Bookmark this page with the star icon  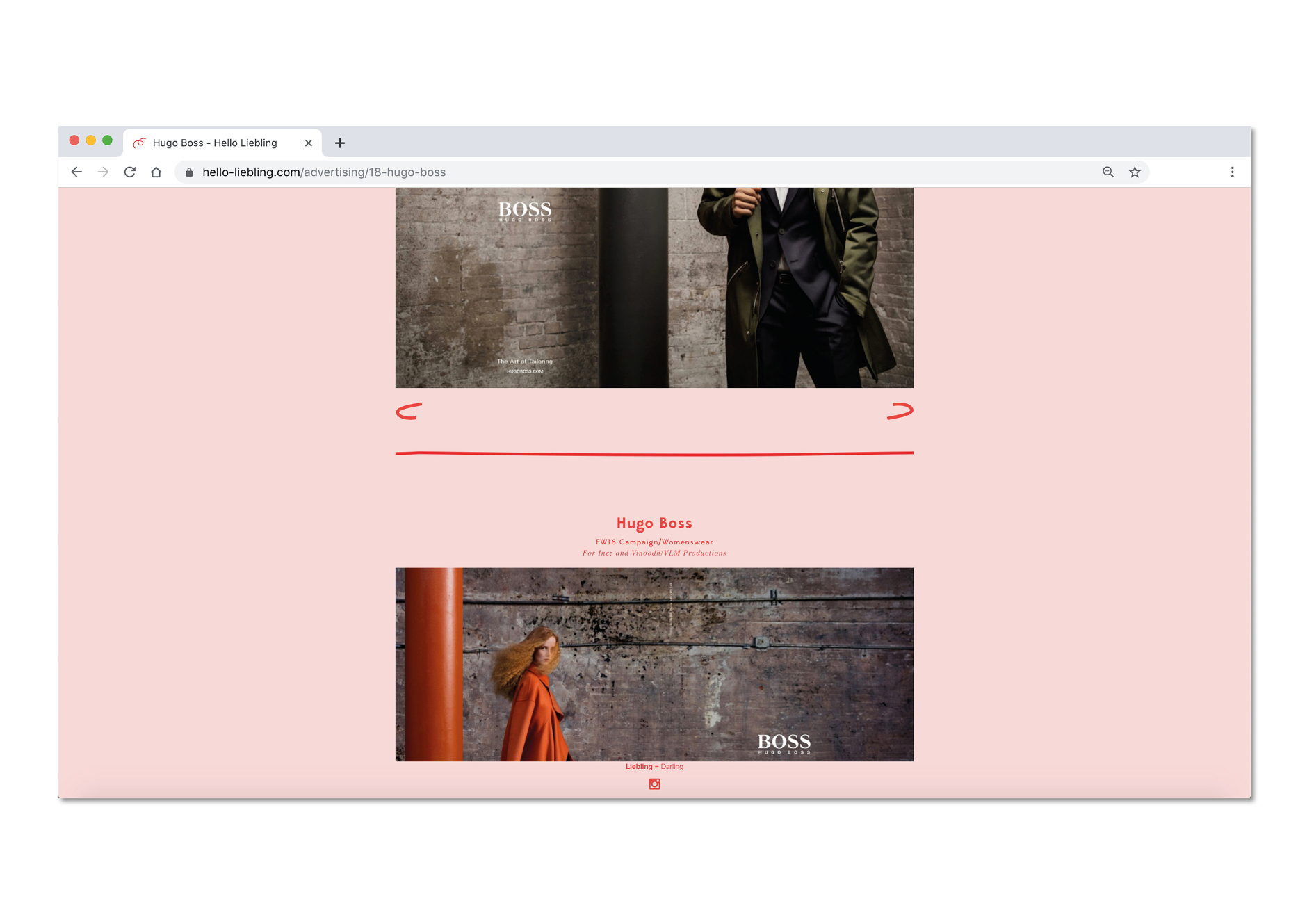(1135, 172)
